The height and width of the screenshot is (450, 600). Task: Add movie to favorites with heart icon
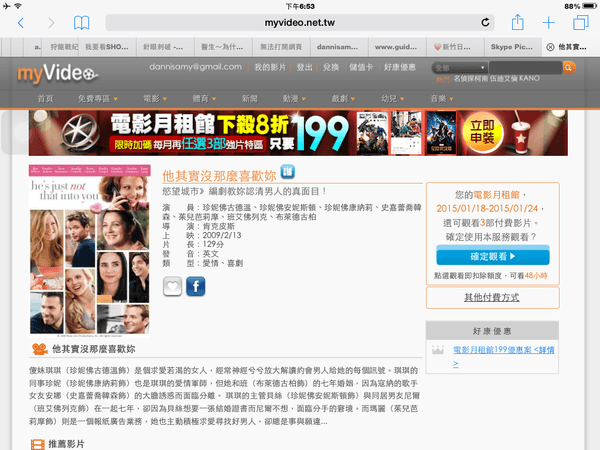(172, 286)
